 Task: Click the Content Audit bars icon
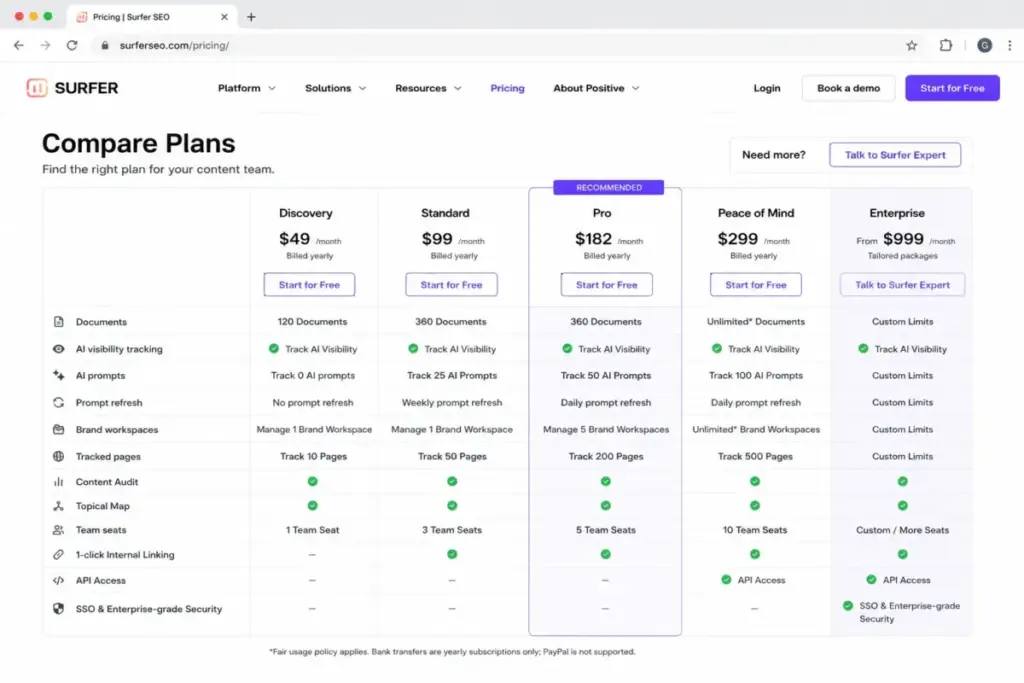(59, 482)
